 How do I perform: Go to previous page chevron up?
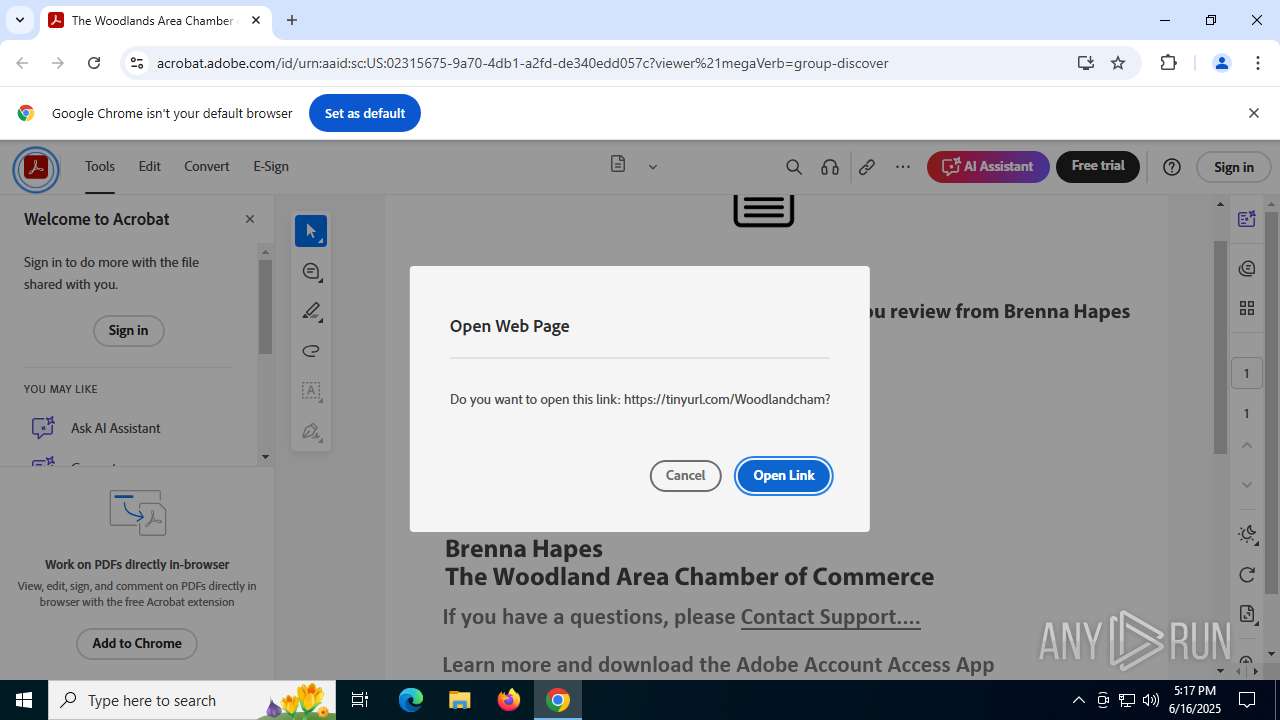click(x=1246, y=445)
